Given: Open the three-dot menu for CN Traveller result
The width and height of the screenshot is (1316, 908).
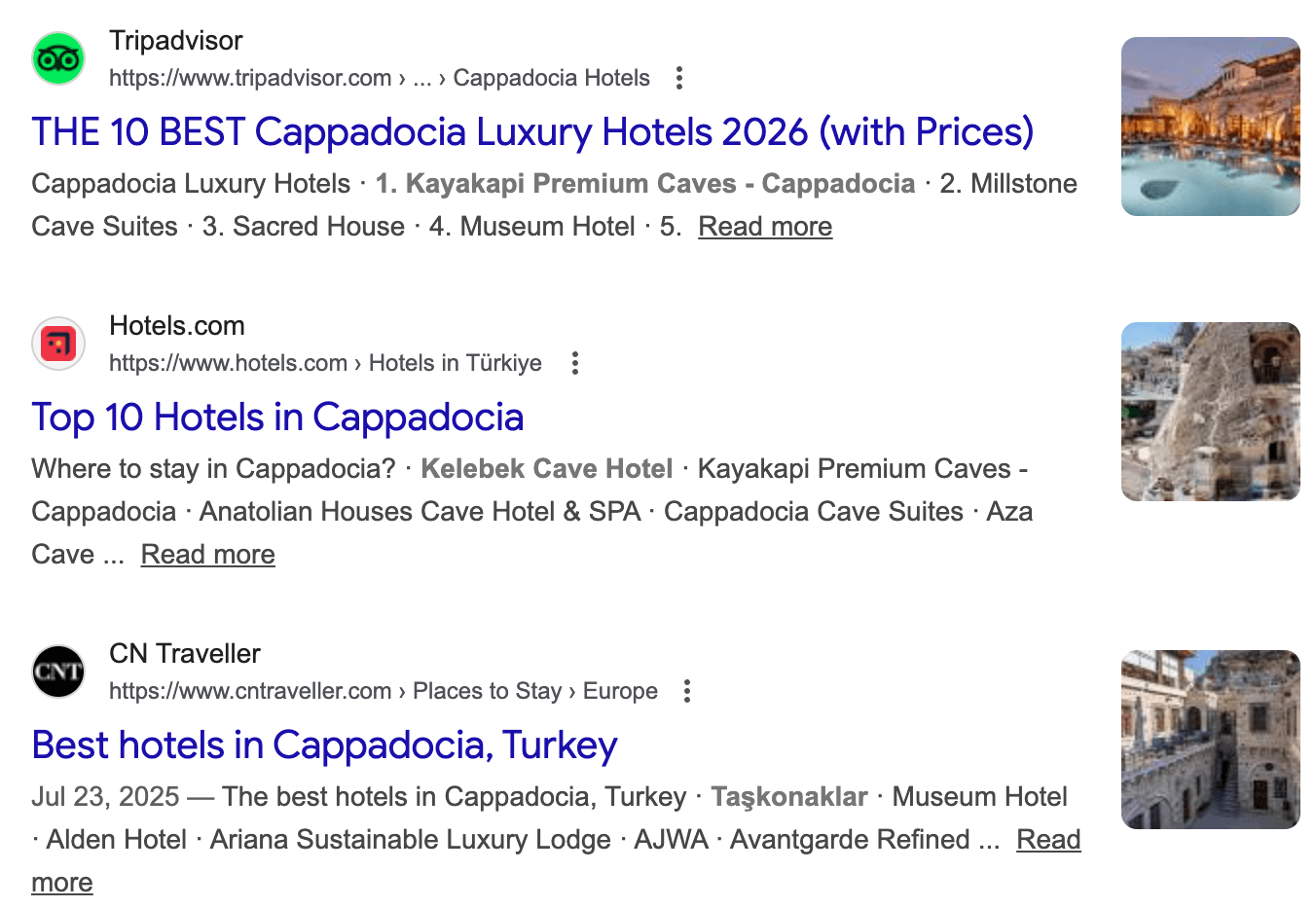Looking at the screenshot, I should pyautogui.click(x=687, y=691).
